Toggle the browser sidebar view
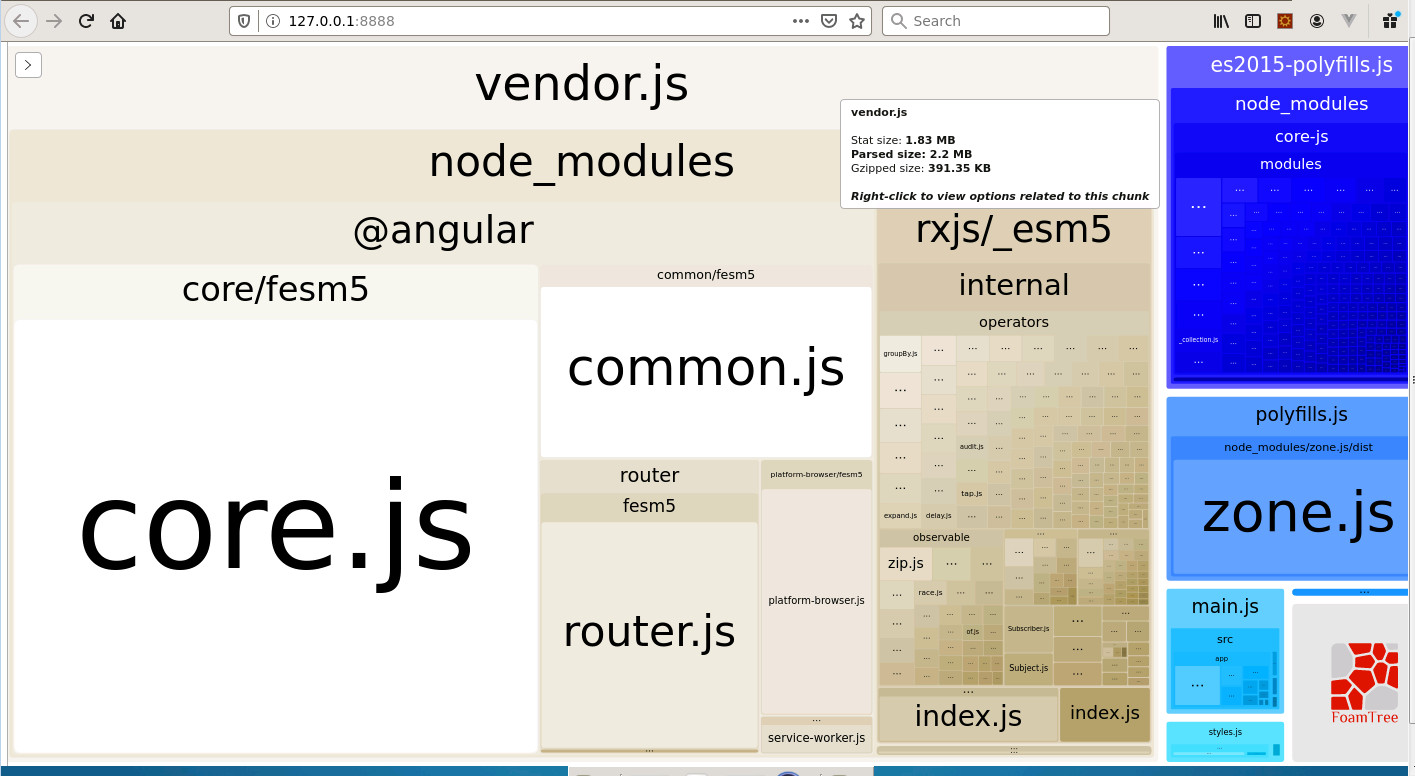The width and height of the screenshot is (1415, 776). pos(1252,21)
